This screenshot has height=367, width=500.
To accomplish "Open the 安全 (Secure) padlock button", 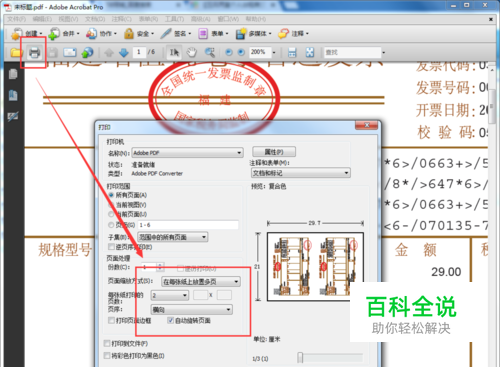I will (139, 34).
